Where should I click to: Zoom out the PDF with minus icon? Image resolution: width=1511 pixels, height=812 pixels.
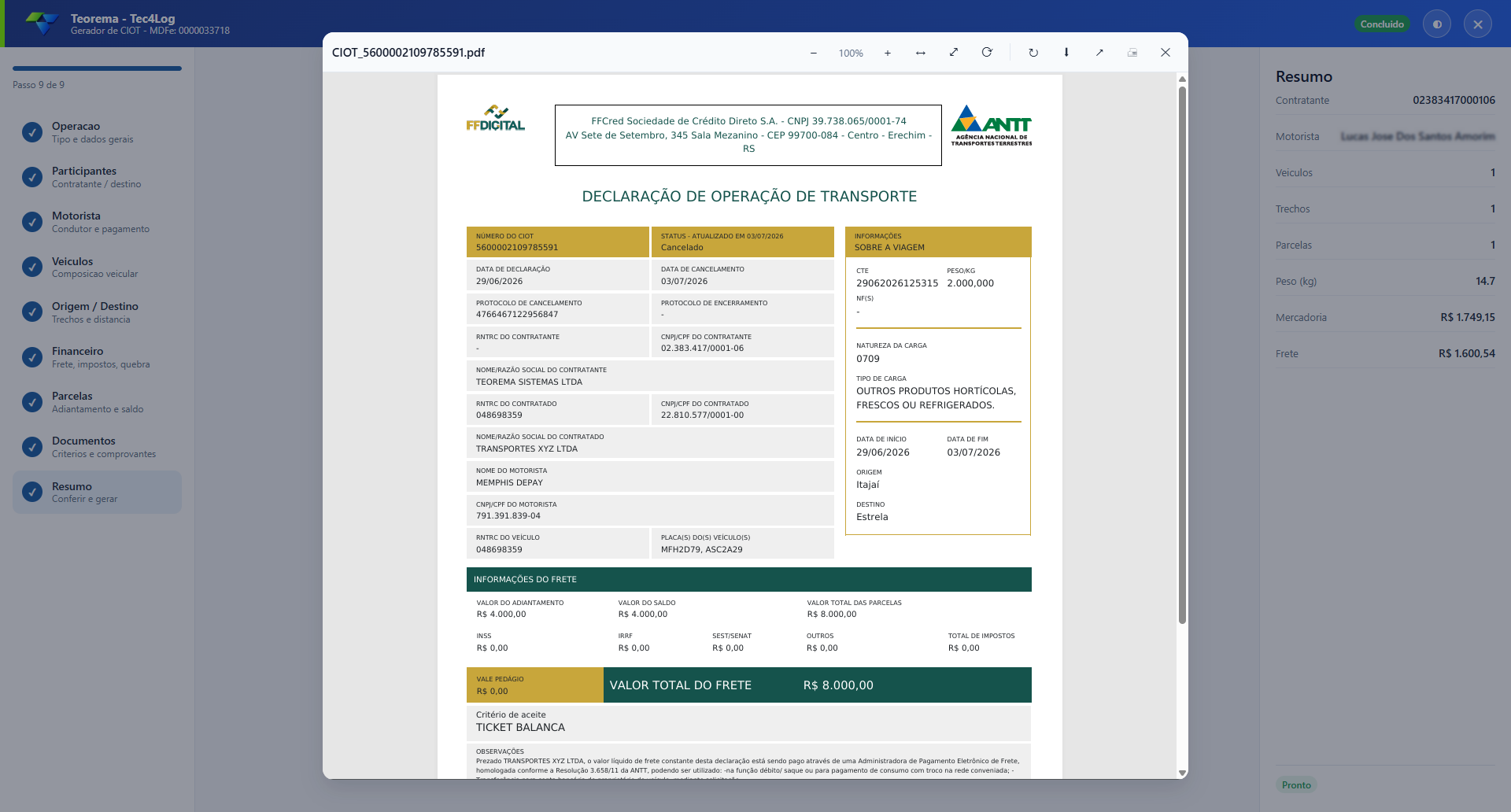point(813,53)
